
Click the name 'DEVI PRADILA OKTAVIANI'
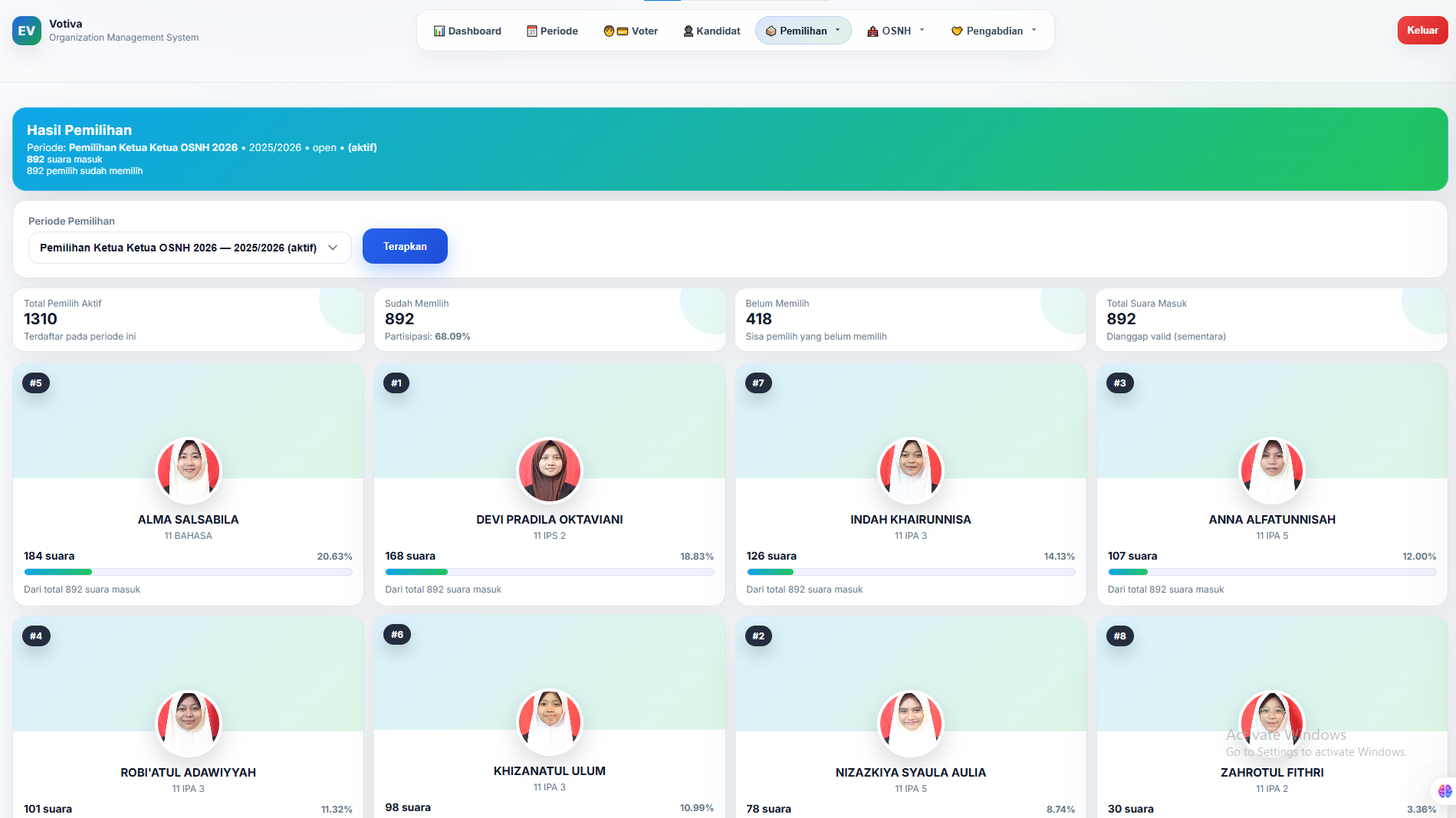pyautogui.click(x=550, y=520)
